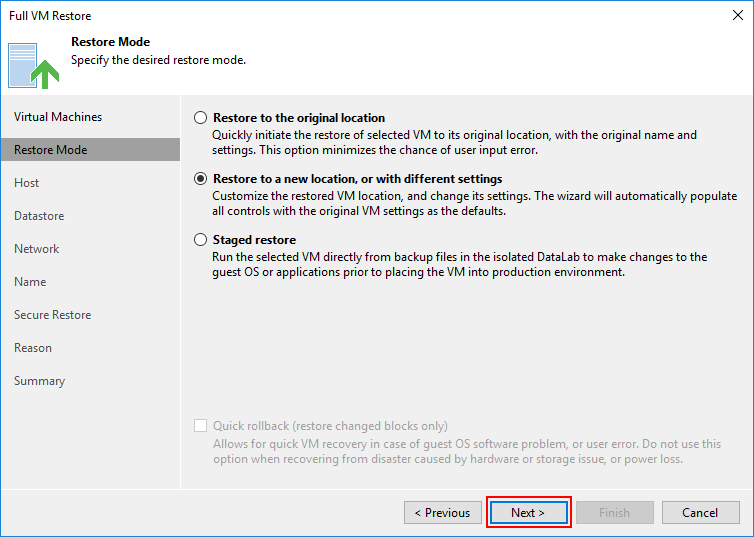
Task: View the Summary step
Action: 39,381
